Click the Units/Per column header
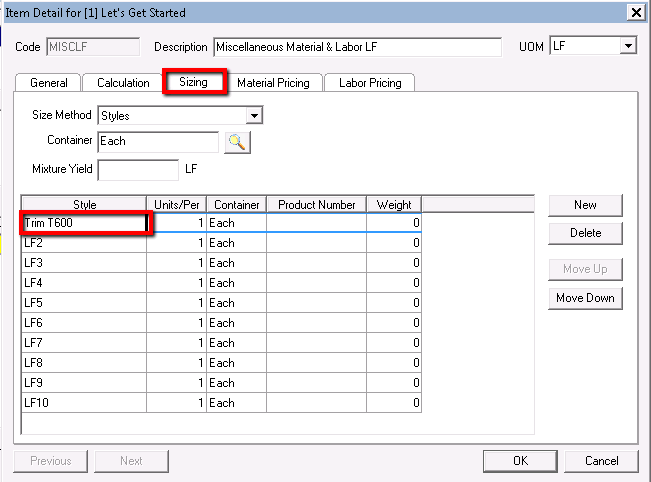This screenshot has width=651, height=482. point(176,205)
